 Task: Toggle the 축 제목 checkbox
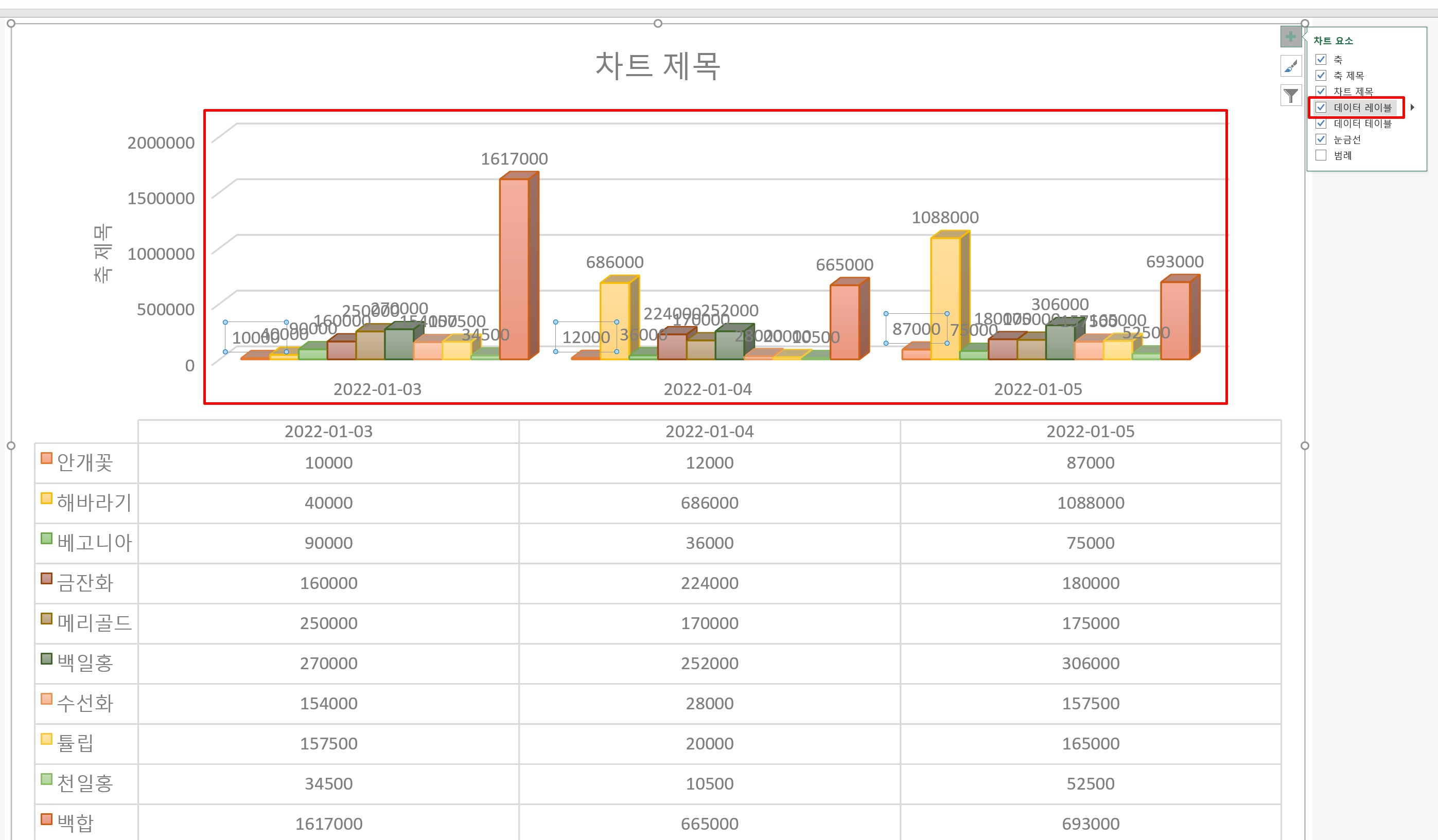(x=1321, y=75)
